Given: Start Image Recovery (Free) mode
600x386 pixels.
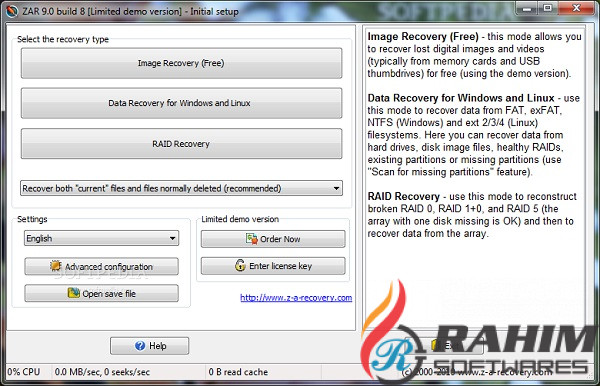Looking at the screenshot, I should (x=181, y=63).
